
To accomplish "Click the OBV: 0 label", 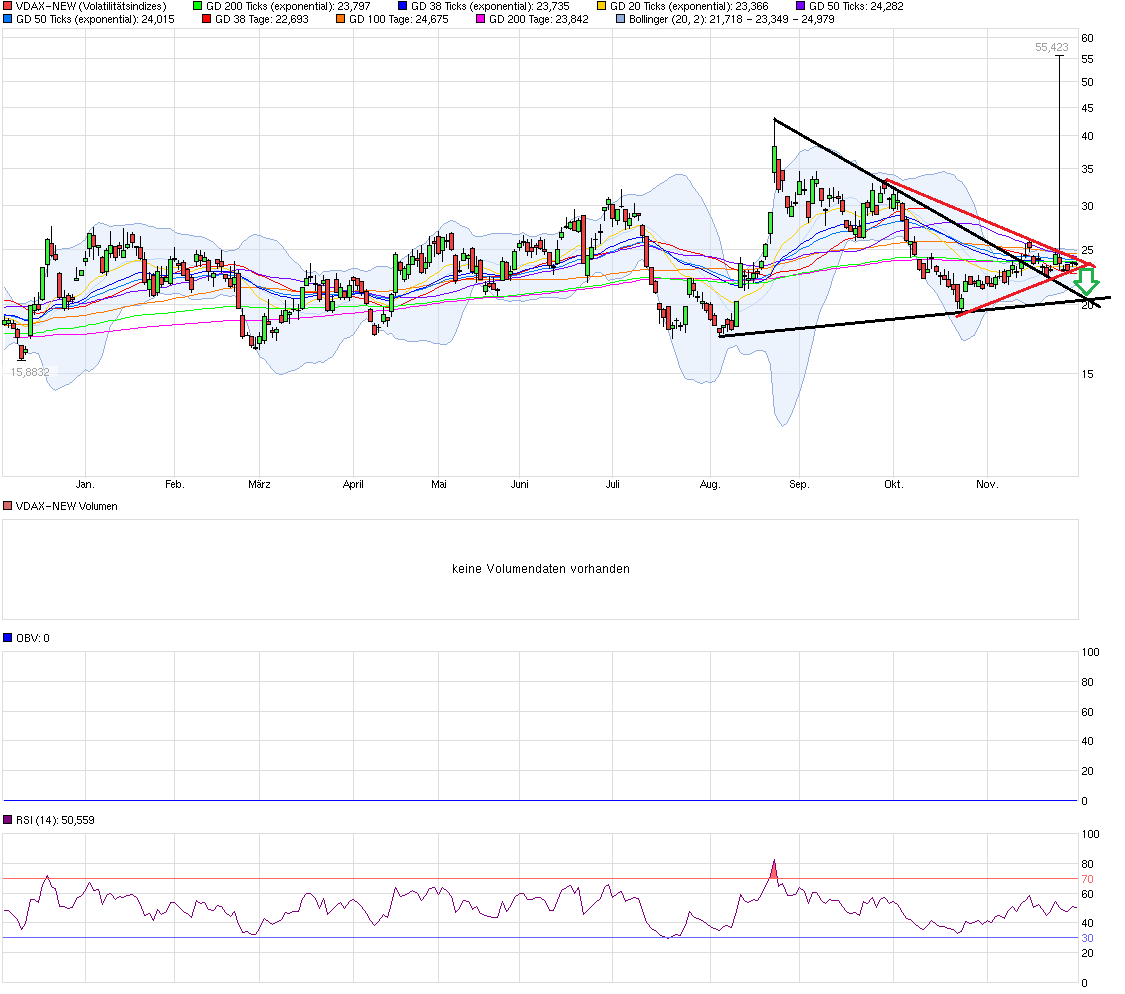I will click(33, 638).
